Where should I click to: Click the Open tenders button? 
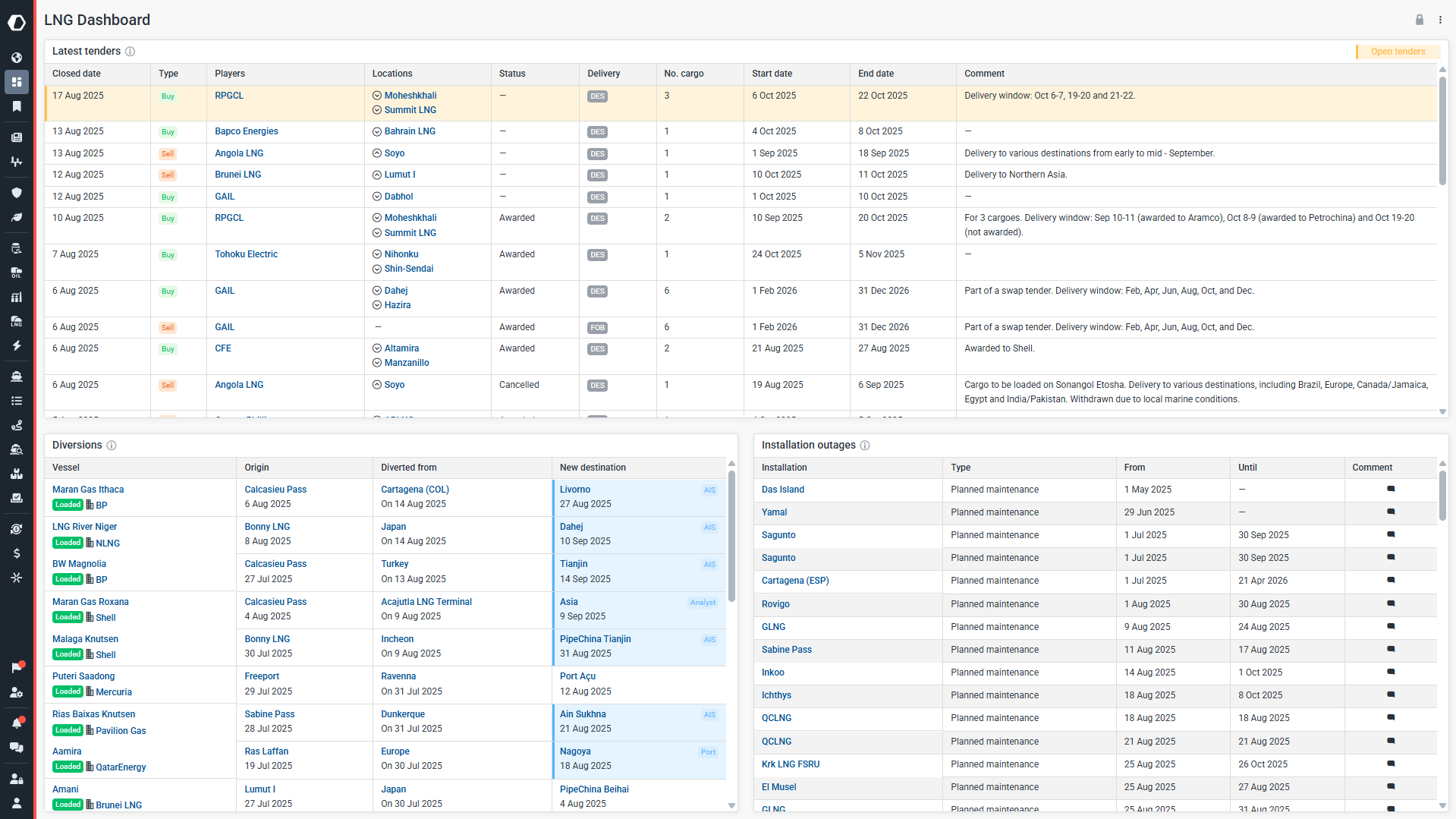coord(1398,52)
